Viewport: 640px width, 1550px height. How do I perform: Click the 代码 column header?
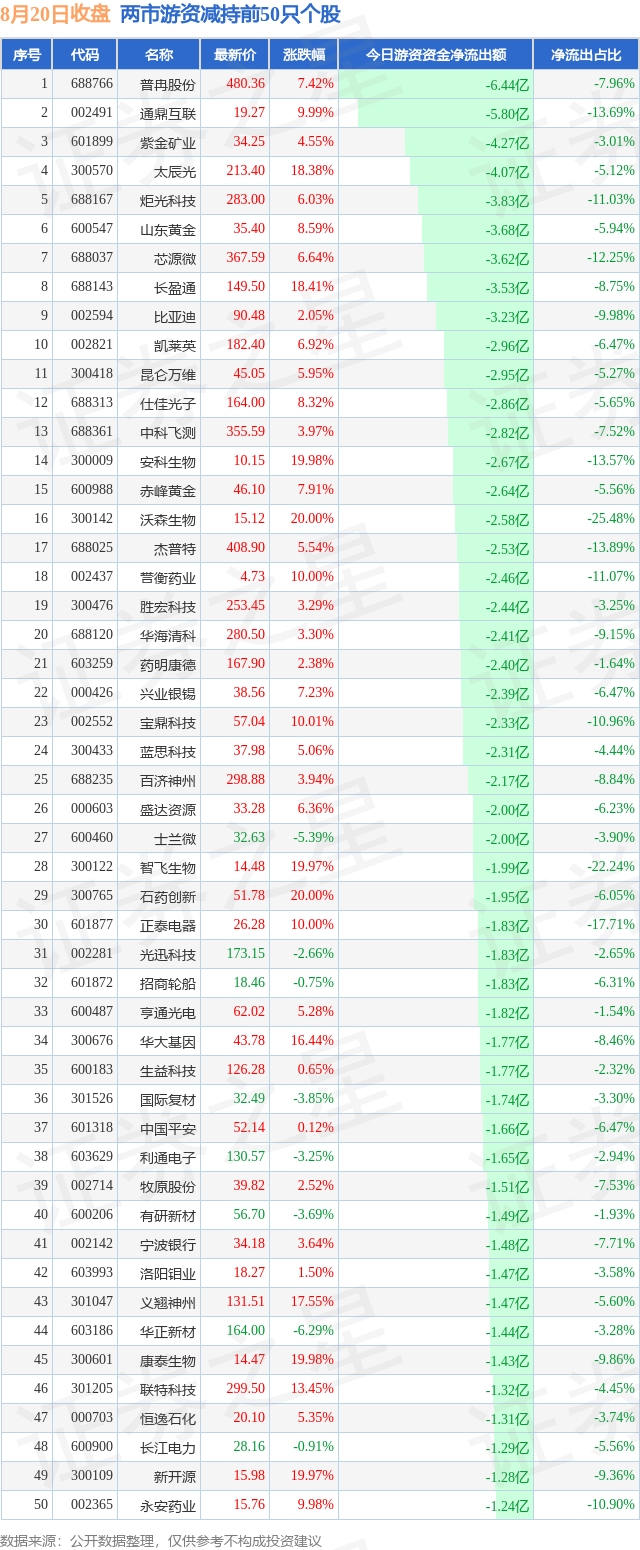pyautogui.click(x=86, y=55)
